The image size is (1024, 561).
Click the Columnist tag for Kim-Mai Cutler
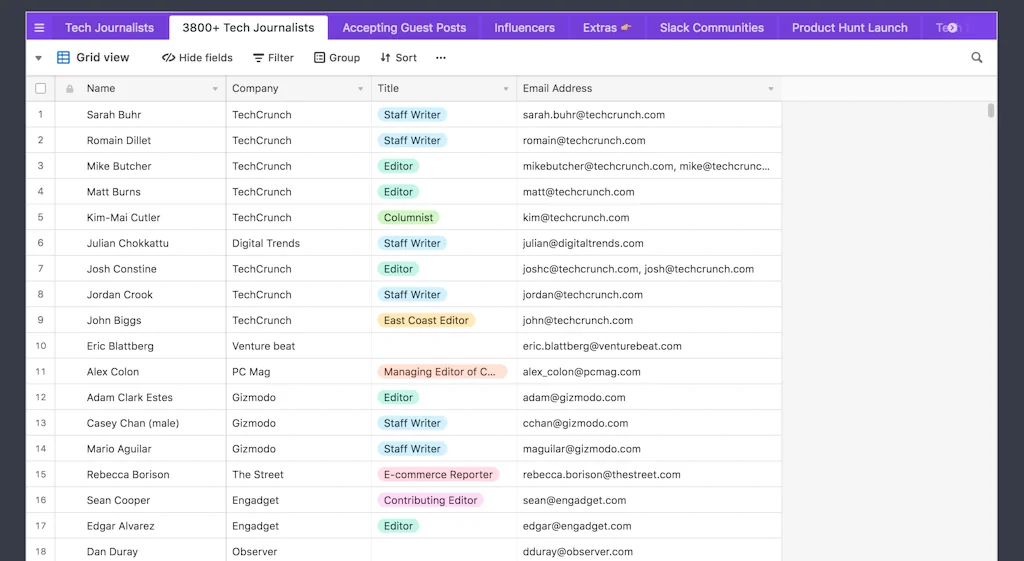(x=408, y=217)
